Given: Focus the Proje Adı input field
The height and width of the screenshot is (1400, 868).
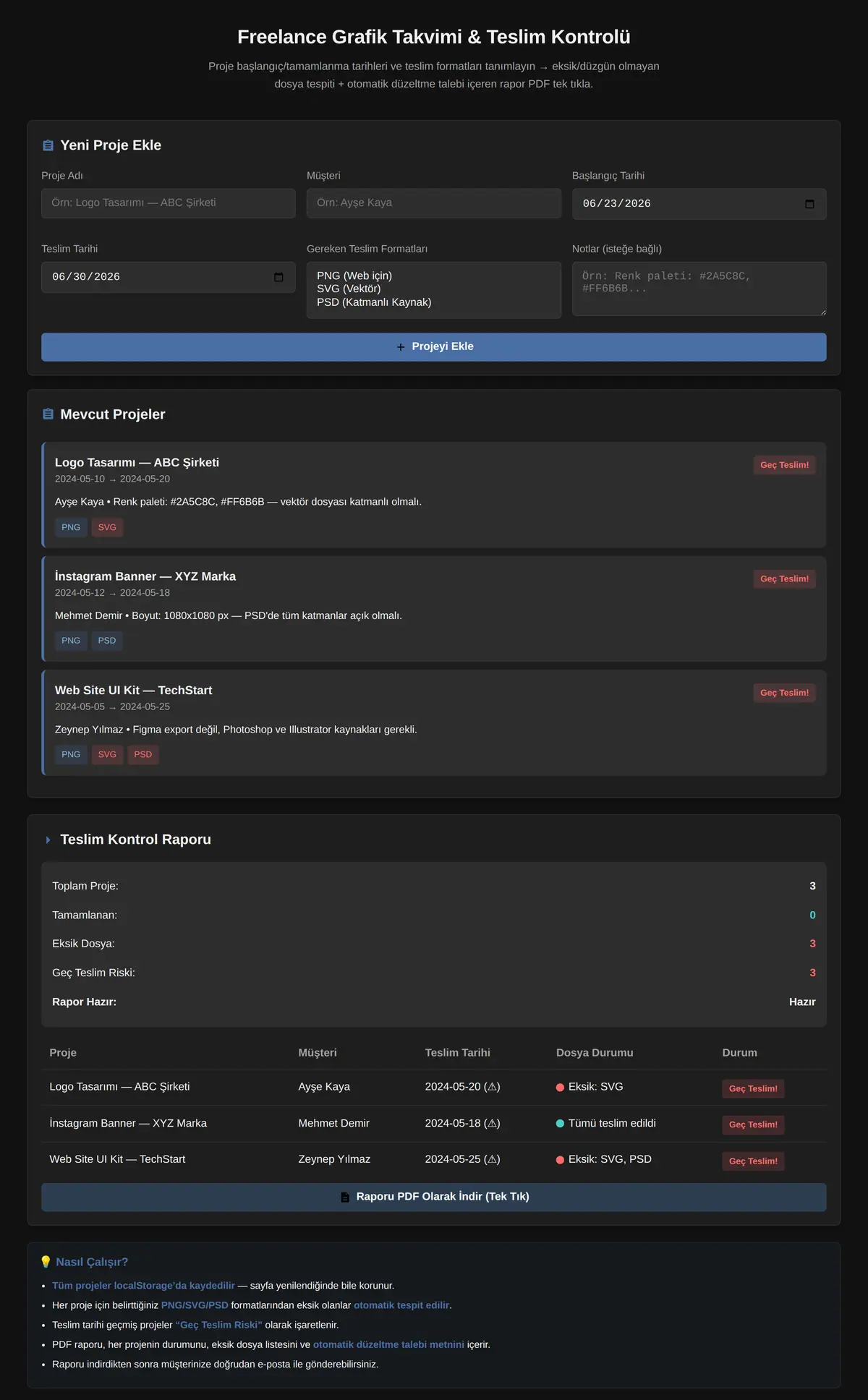Looking at the screenshot, I should (169, 203).
